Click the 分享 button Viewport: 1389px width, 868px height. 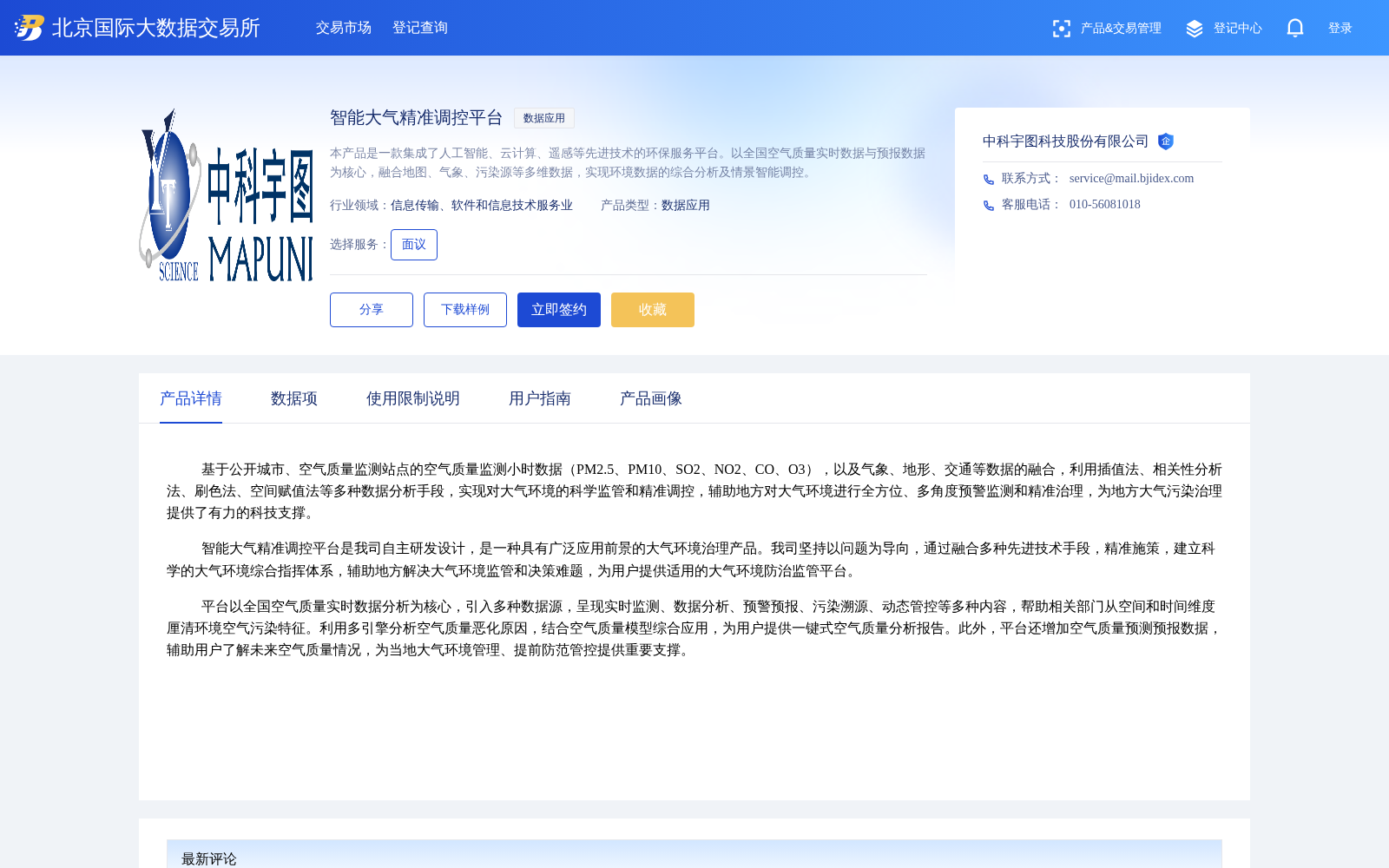[372, 310]
